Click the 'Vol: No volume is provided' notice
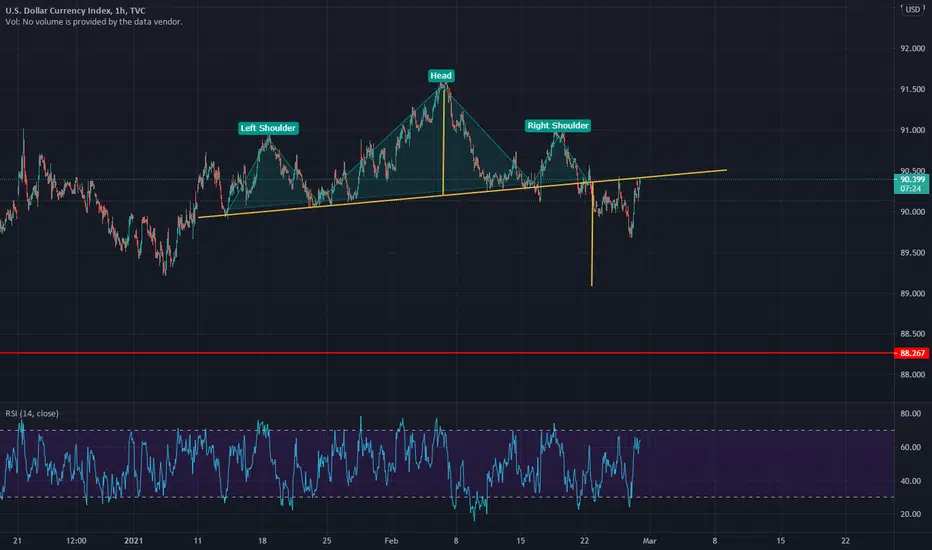932x550 pixels. click(x=94, y=21)
